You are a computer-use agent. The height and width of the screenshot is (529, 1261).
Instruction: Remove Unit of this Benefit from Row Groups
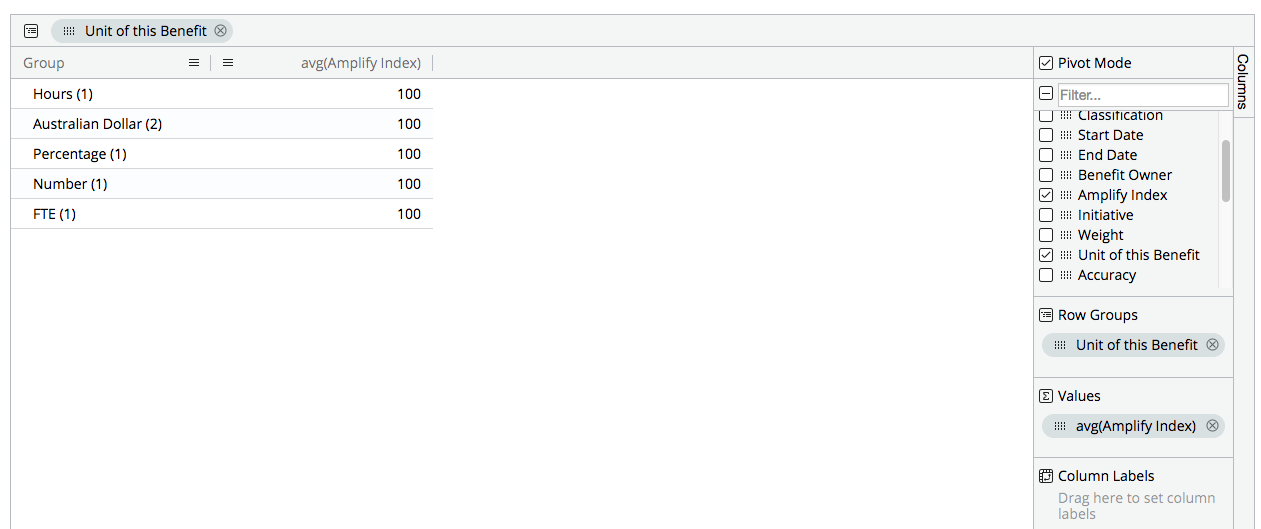[1212, 345]
